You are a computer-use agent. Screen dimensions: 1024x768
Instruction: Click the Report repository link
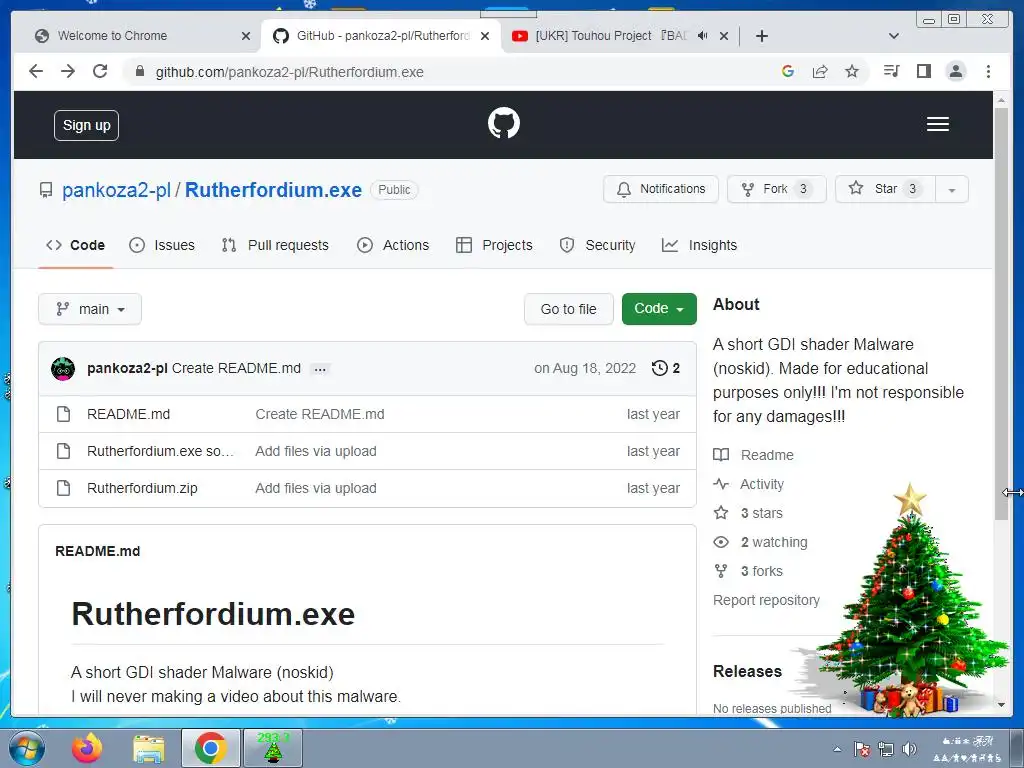coord(766,600)
